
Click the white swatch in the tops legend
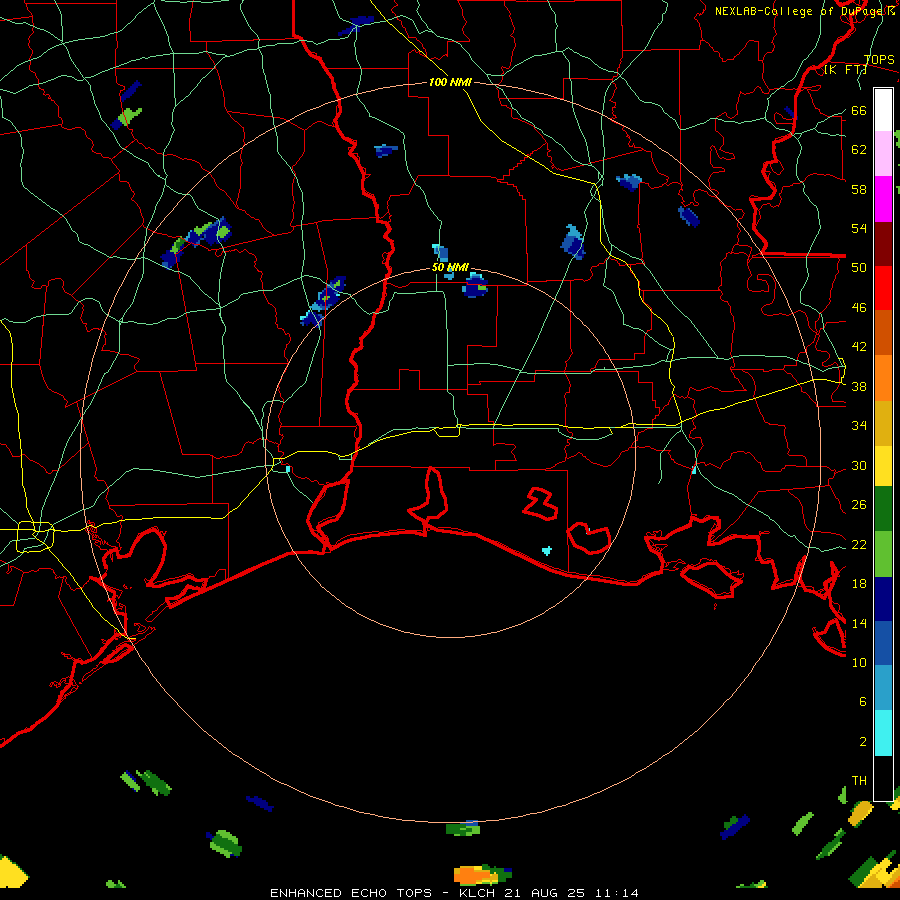883,110
